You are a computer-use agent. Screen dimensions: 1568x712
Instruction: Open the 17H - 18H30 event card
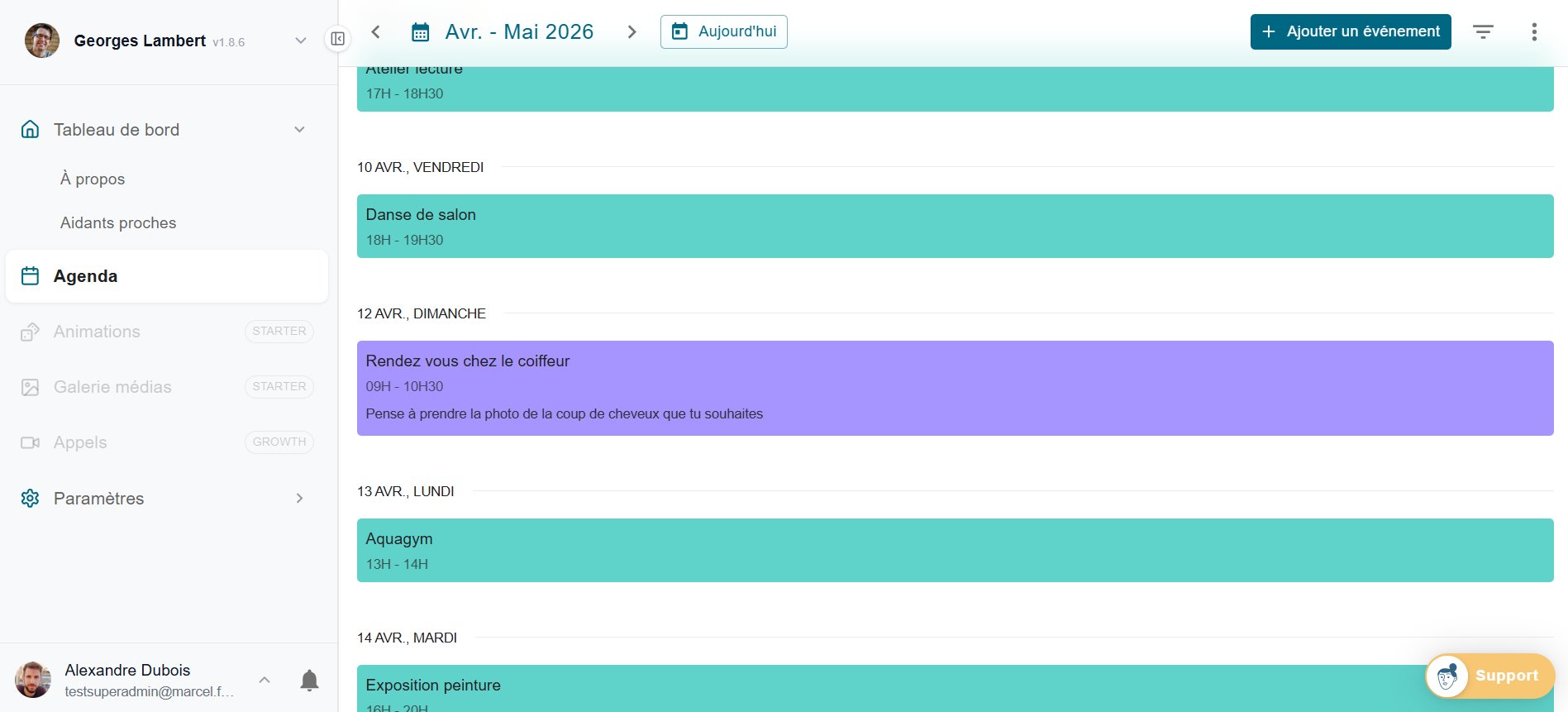coord(956,88)
